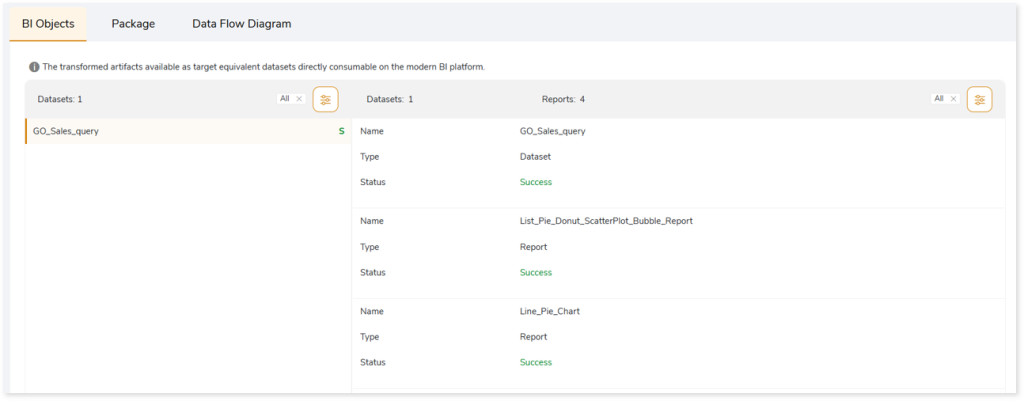Click the Reports: 4 count in header

pyautogui.click(x=563, y=99)
